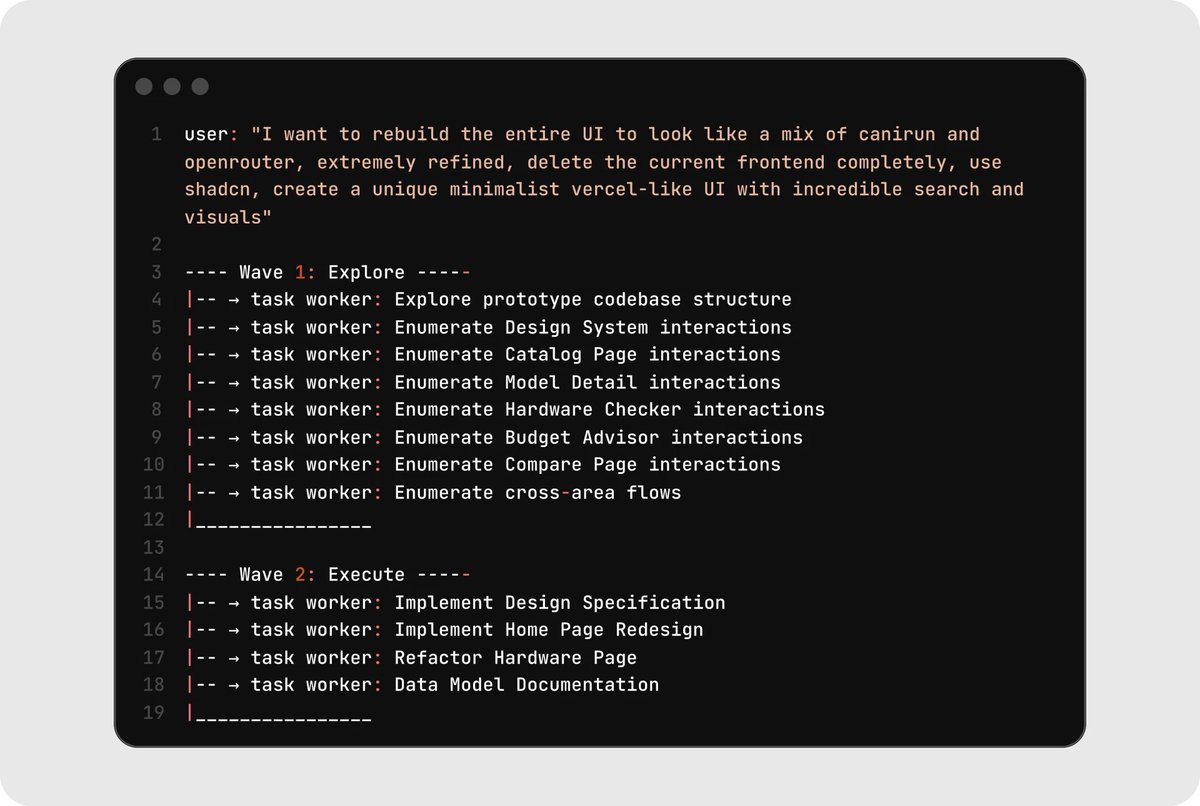
Task: Click Enumerate Budget Advisor interactions task
Action: (598, 437)
